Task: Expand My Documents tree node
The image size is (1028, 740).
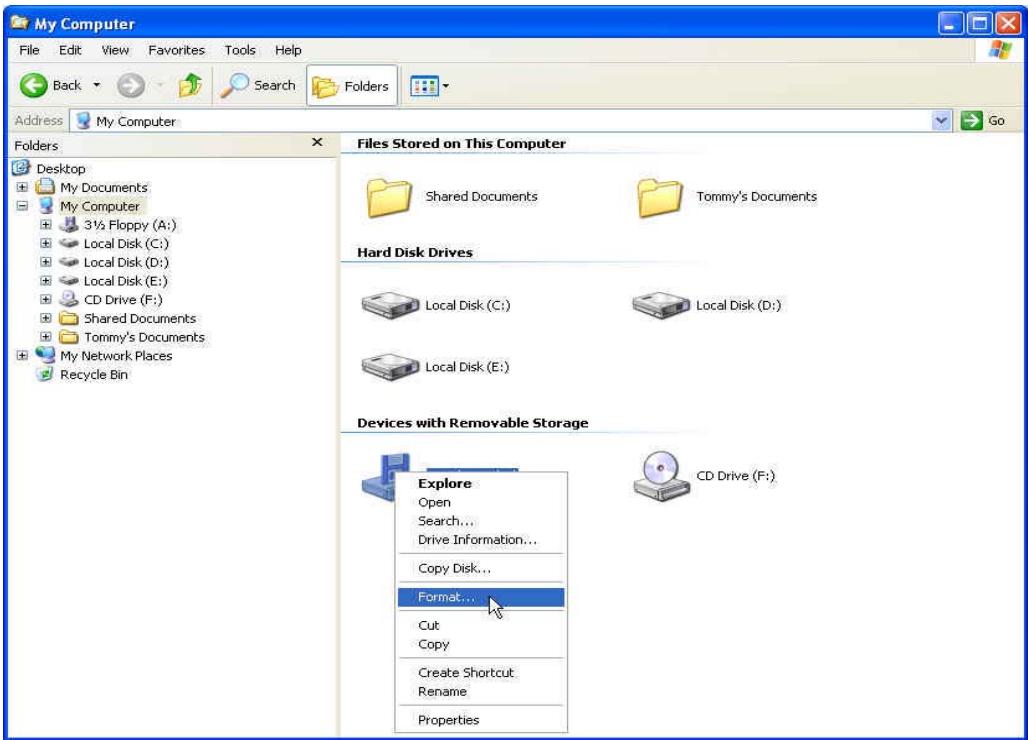Action: [x=22, y=187]
